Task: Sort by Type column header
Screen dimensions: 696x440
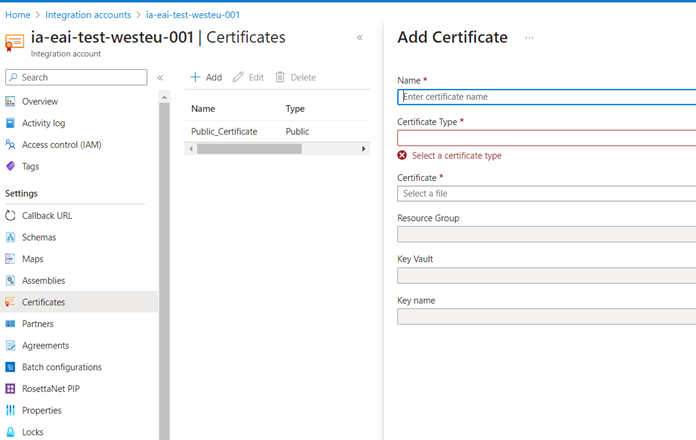Action: point(295,109)
